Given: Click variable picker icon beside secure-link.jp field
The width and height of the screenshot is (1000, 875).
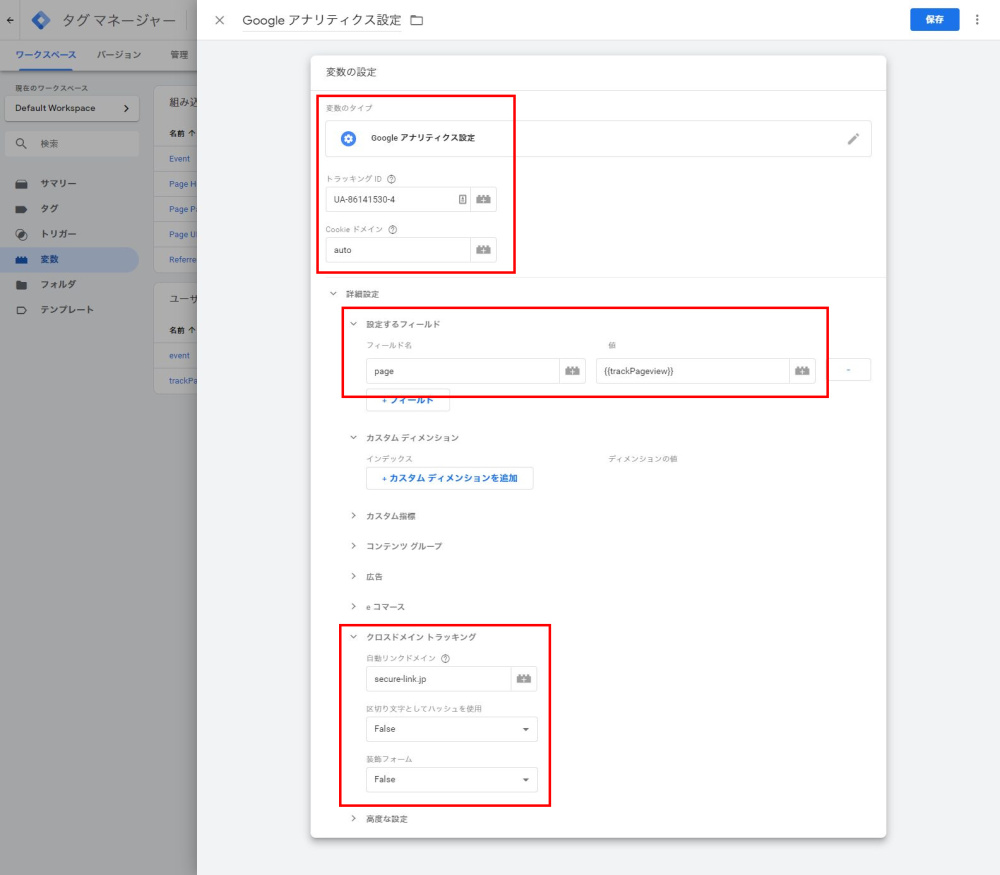Looking at the screenshot, I should 524,679.
